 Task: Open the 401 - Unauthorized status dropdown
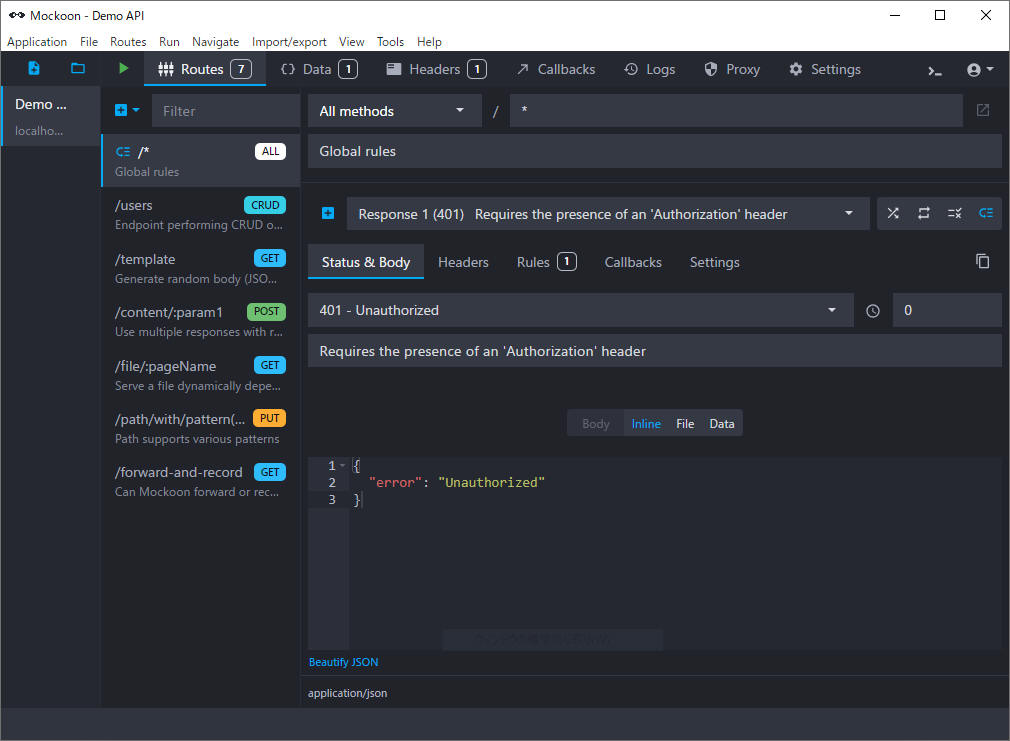coord(579,310)
